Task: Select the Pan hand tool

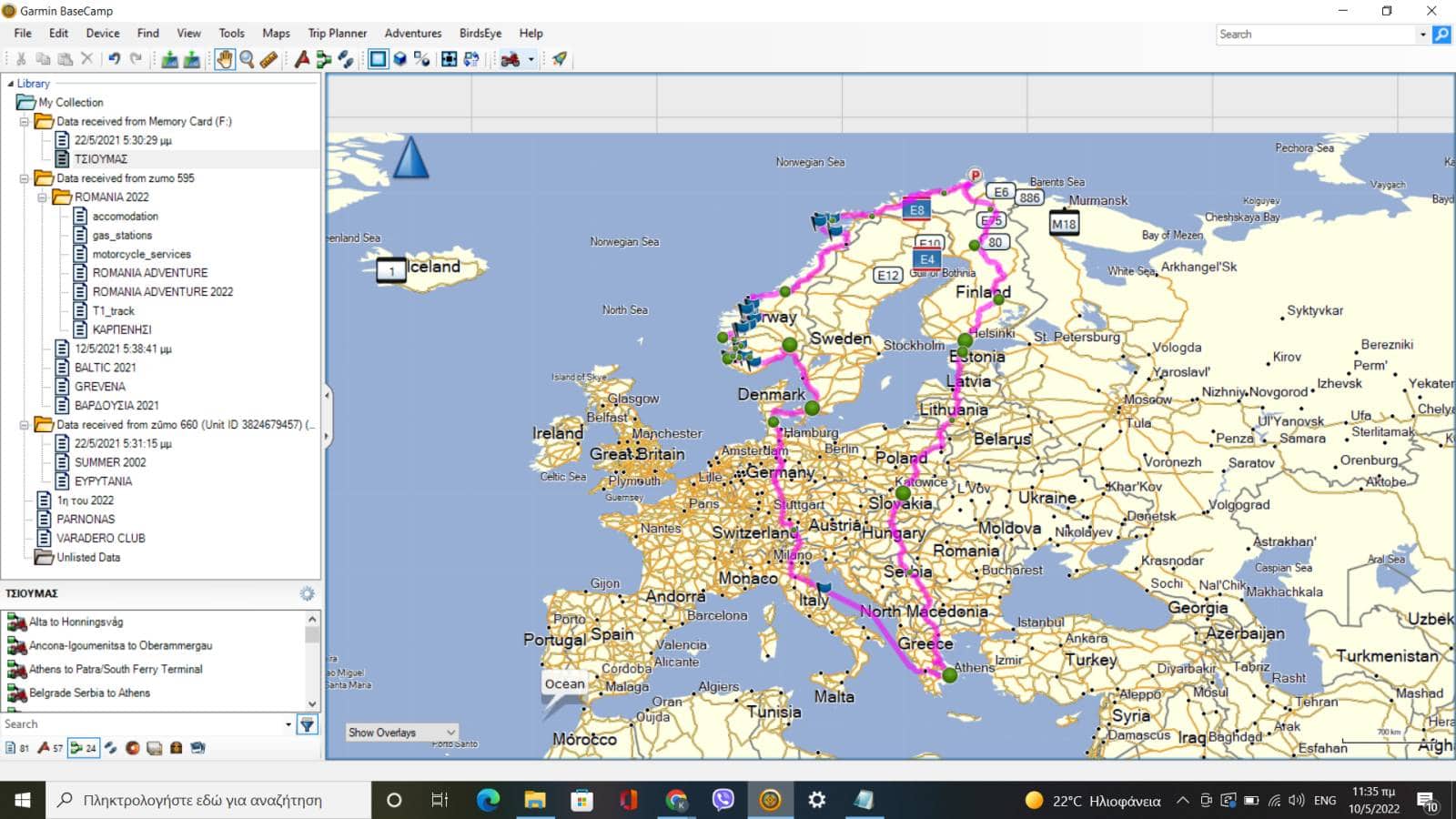Action: [x=224, y=59]
